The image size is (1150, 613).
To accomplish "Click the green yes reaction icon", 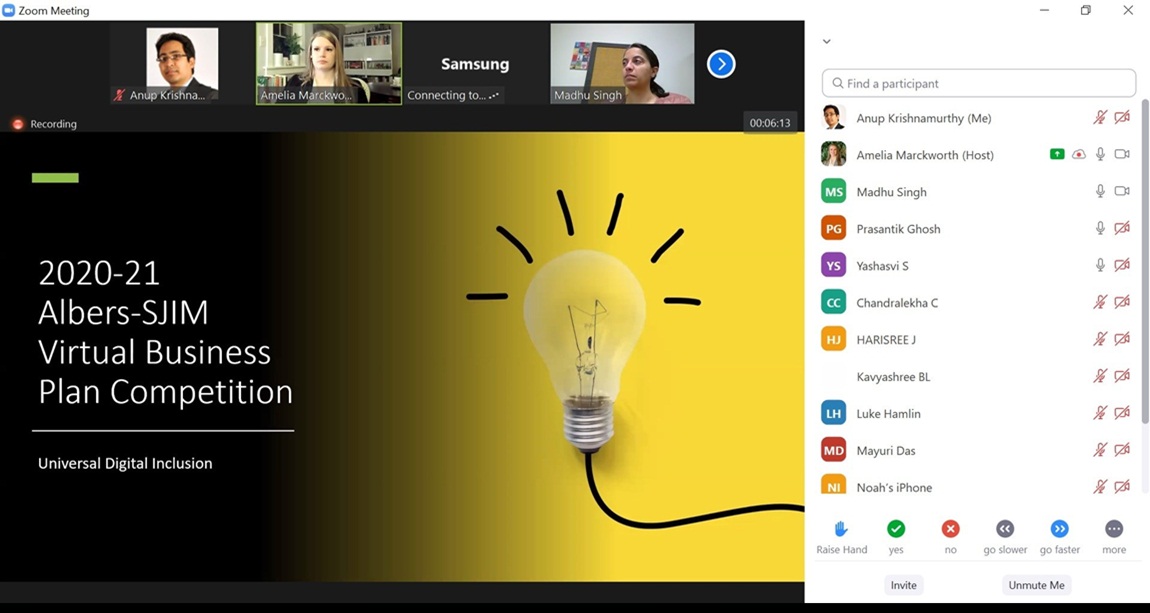I will pos(896,529).
